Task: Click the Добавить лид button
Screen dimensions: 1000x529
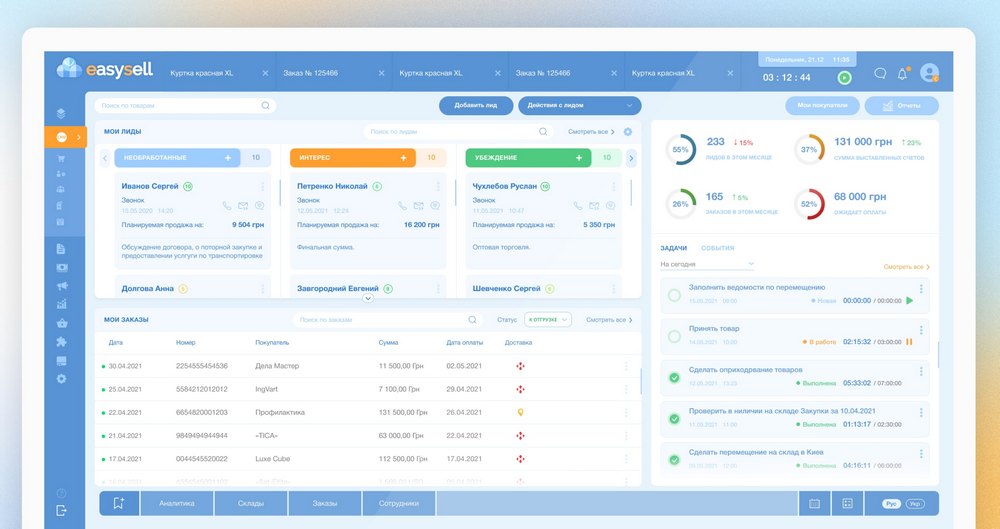Action: tap(468, 105)
